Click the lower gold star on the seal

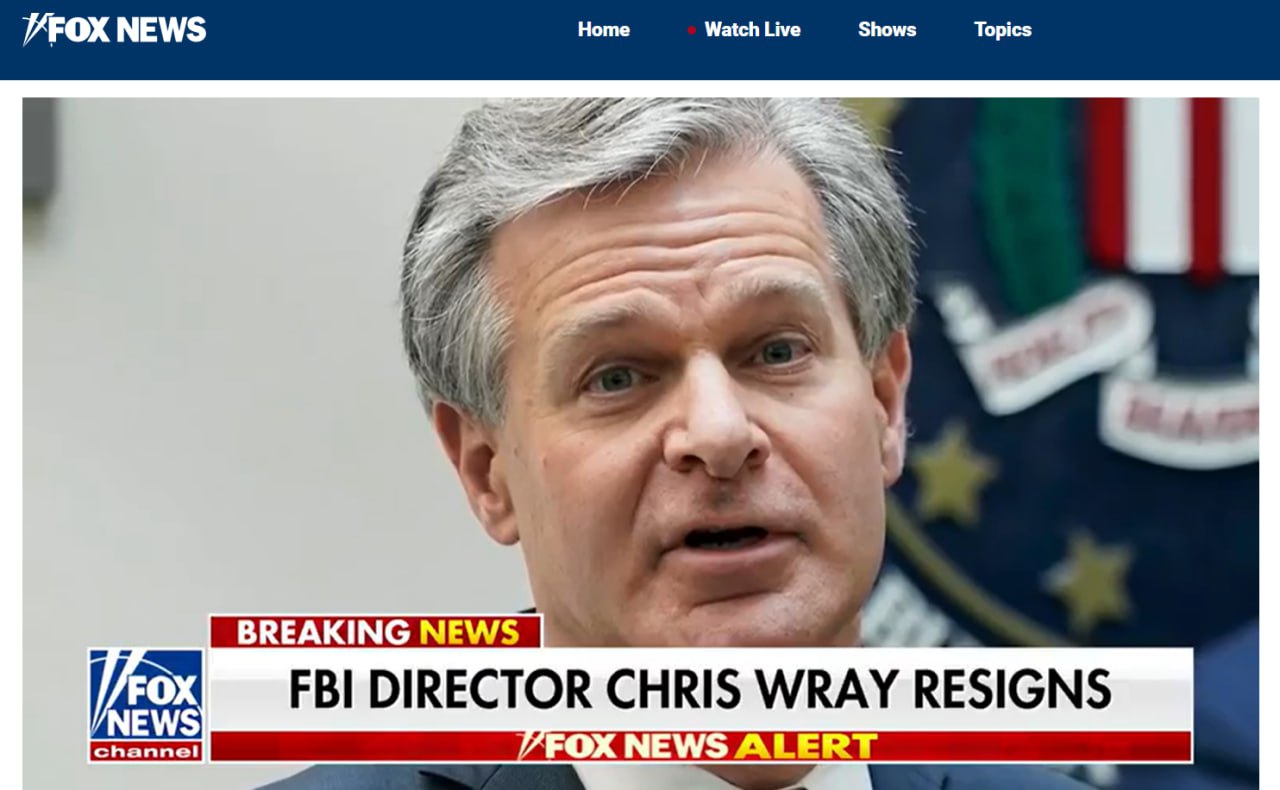point(1090,579)
